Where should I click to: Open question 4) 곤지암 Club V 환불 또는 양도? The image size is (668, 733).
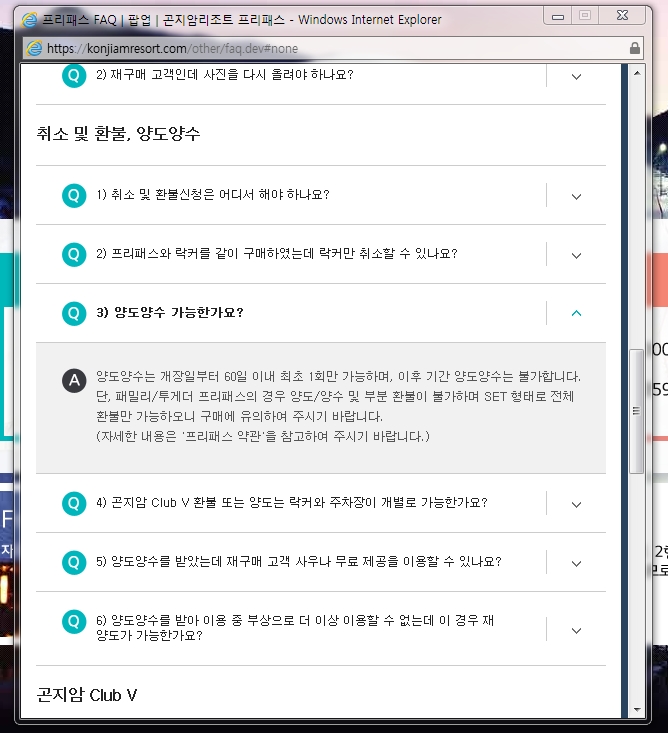pos(292,503)
